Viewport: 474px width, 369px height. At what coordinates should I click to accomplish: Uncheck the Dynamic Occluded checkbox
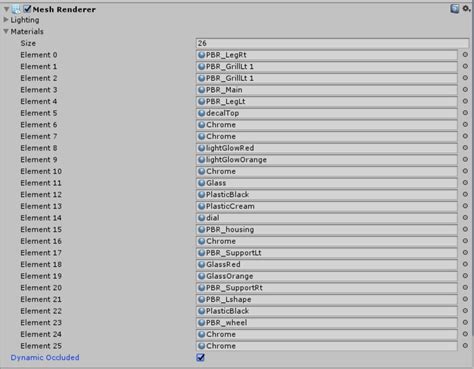coord(200,358)
